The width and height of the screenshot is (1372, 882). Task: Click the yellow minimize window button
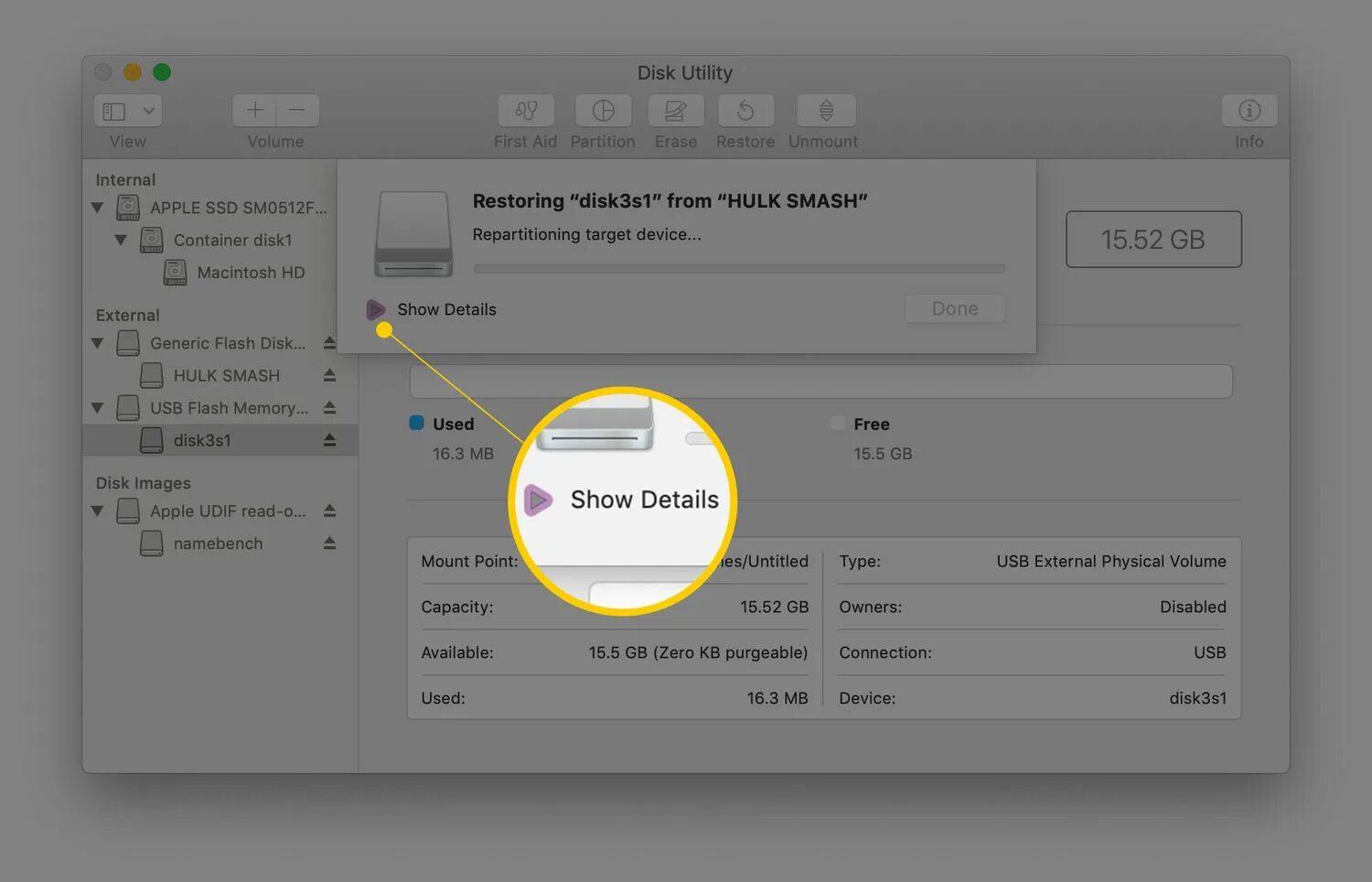133,72
